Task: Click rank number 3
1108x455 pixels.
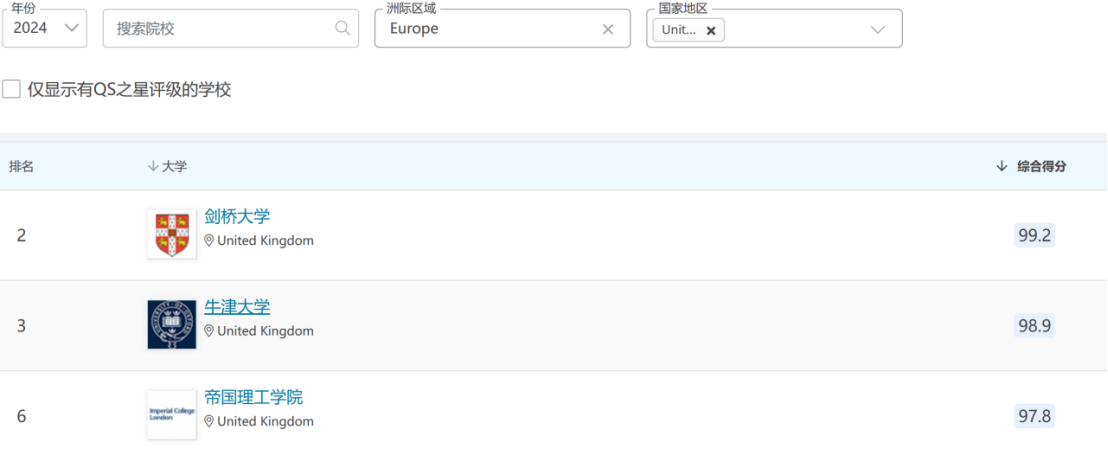Action: coord(21,326)
